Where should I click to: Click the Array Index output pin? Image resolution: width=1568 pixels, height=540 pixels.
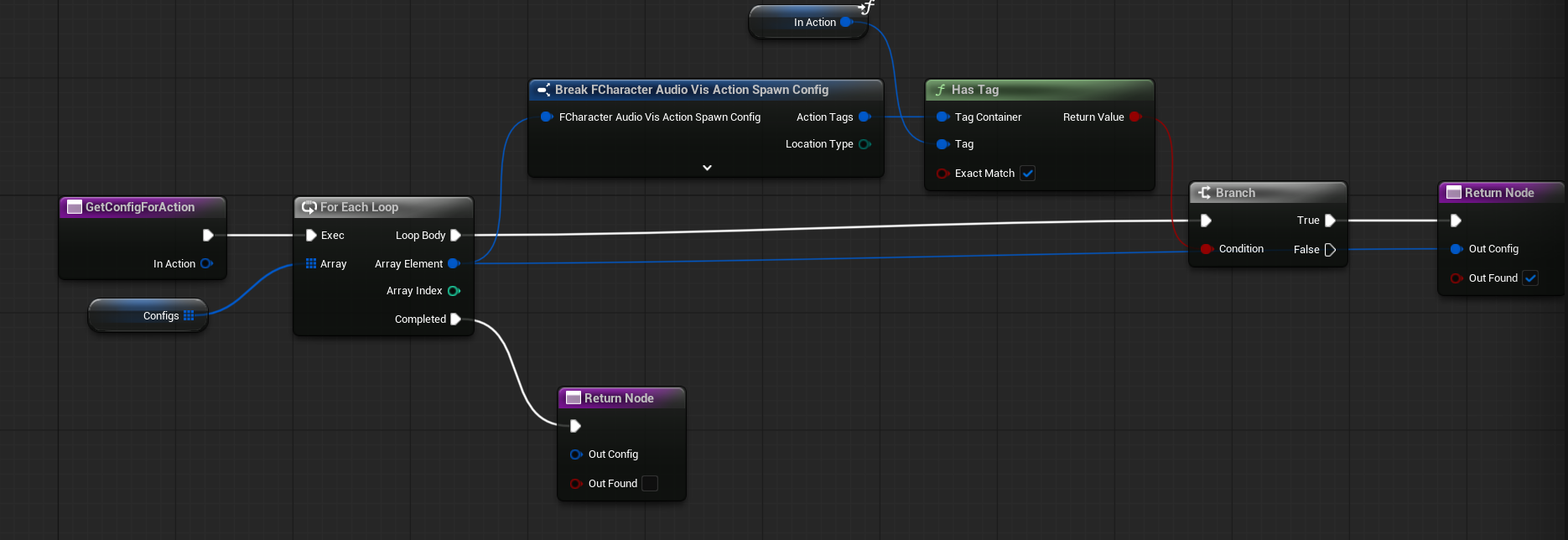[x=454, y=291]
